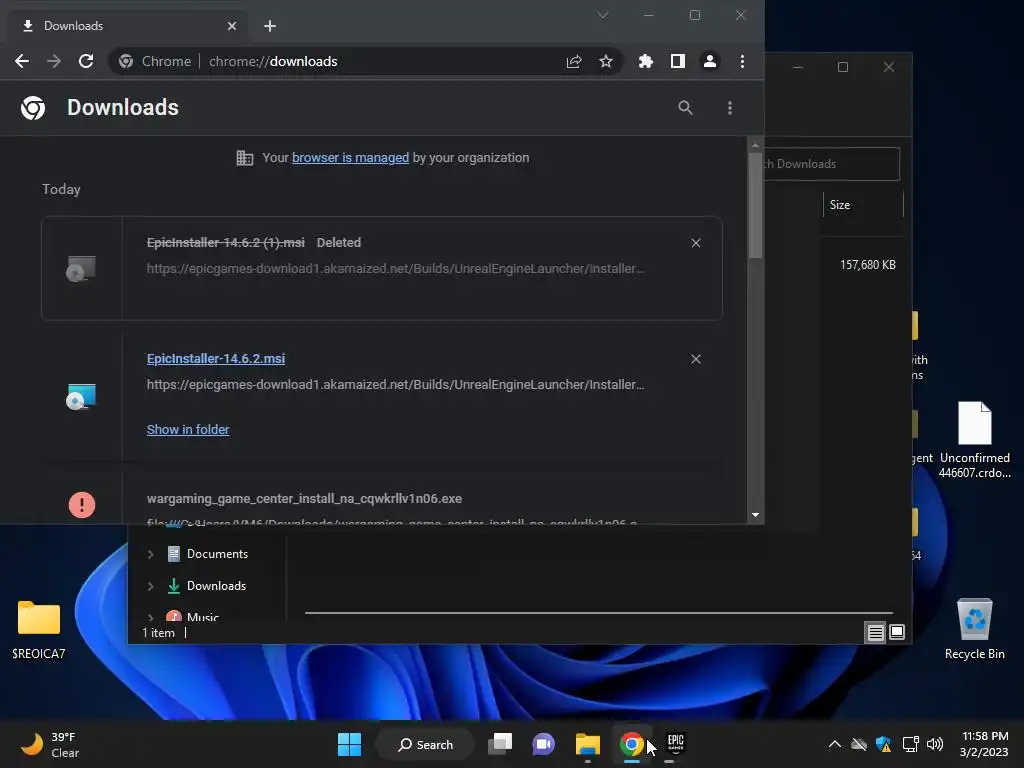Viewport: 1024px width, 768px height.
Task: Click the wargaming download warning icon
Action: point(82,505)
